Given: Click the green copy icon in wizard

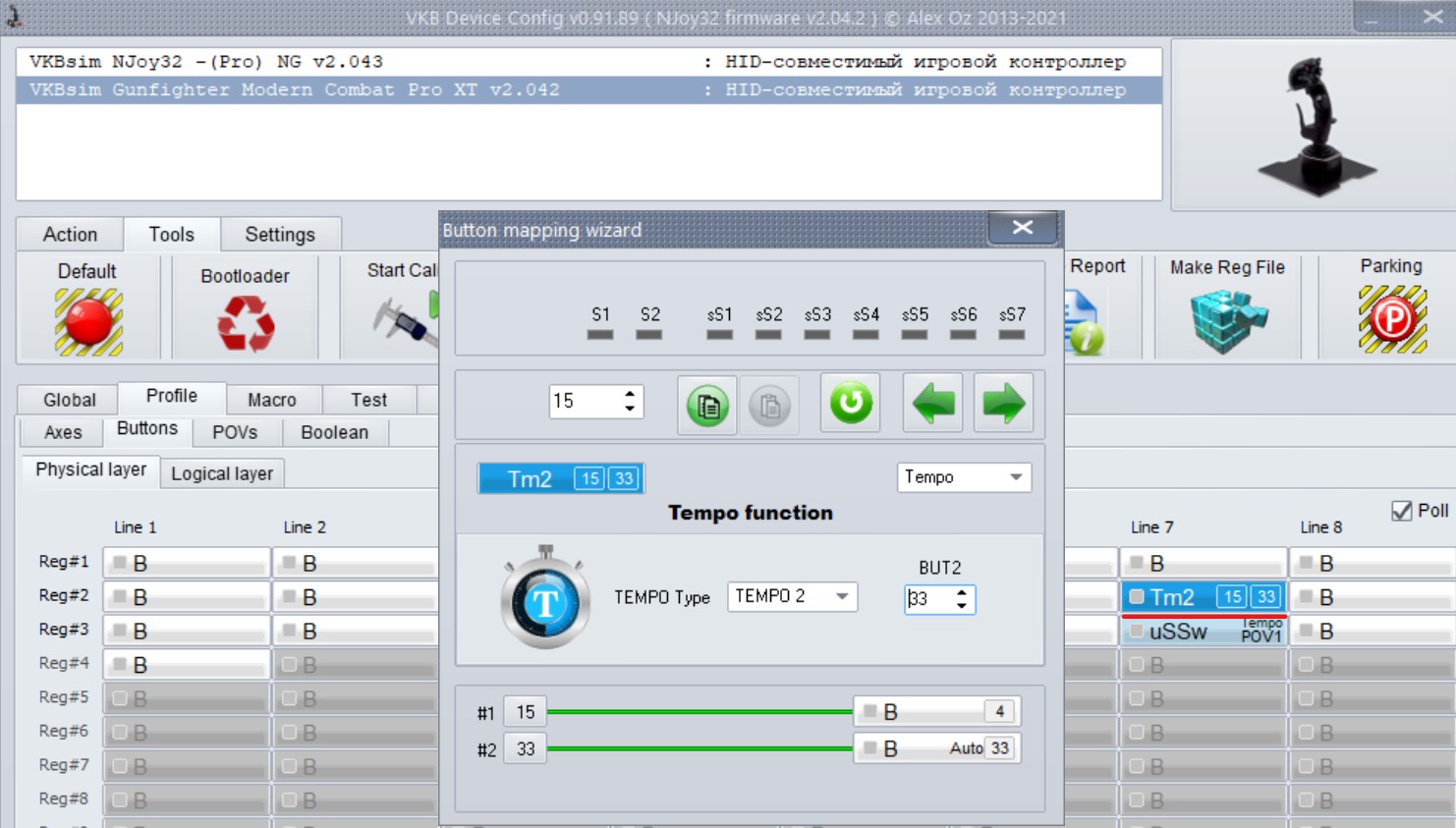Looking at the screenshot, I should [x=707, y=404].
